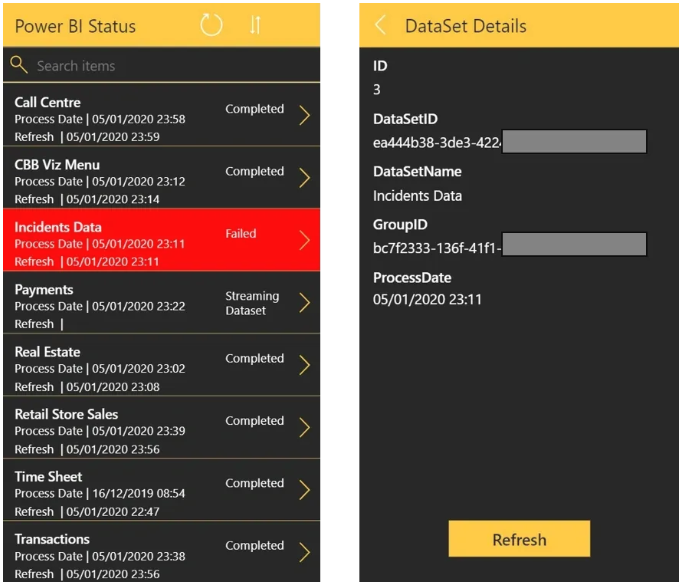
Task: Click the DataSet Details title
Action: tap(465, 26)
